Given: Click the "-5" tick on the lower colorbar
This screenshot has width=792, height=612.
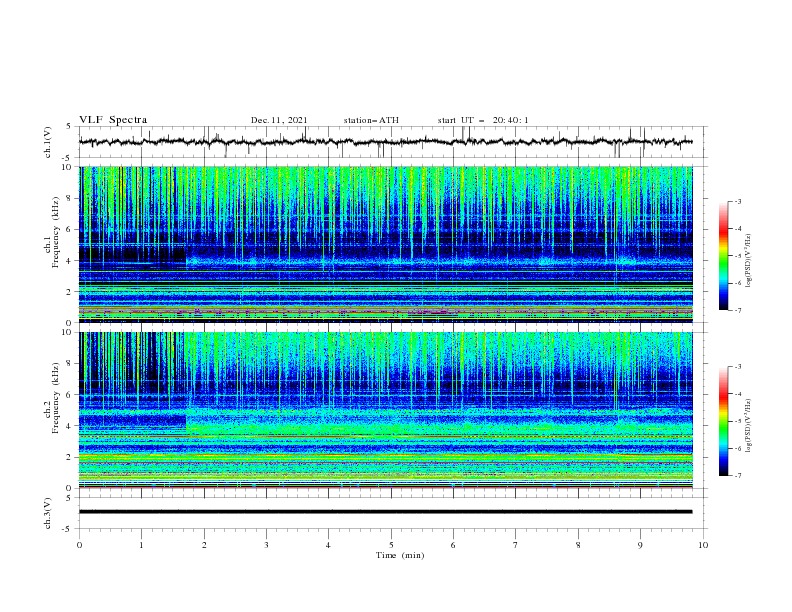Looking at the screenshot, I should pos(737,421).
